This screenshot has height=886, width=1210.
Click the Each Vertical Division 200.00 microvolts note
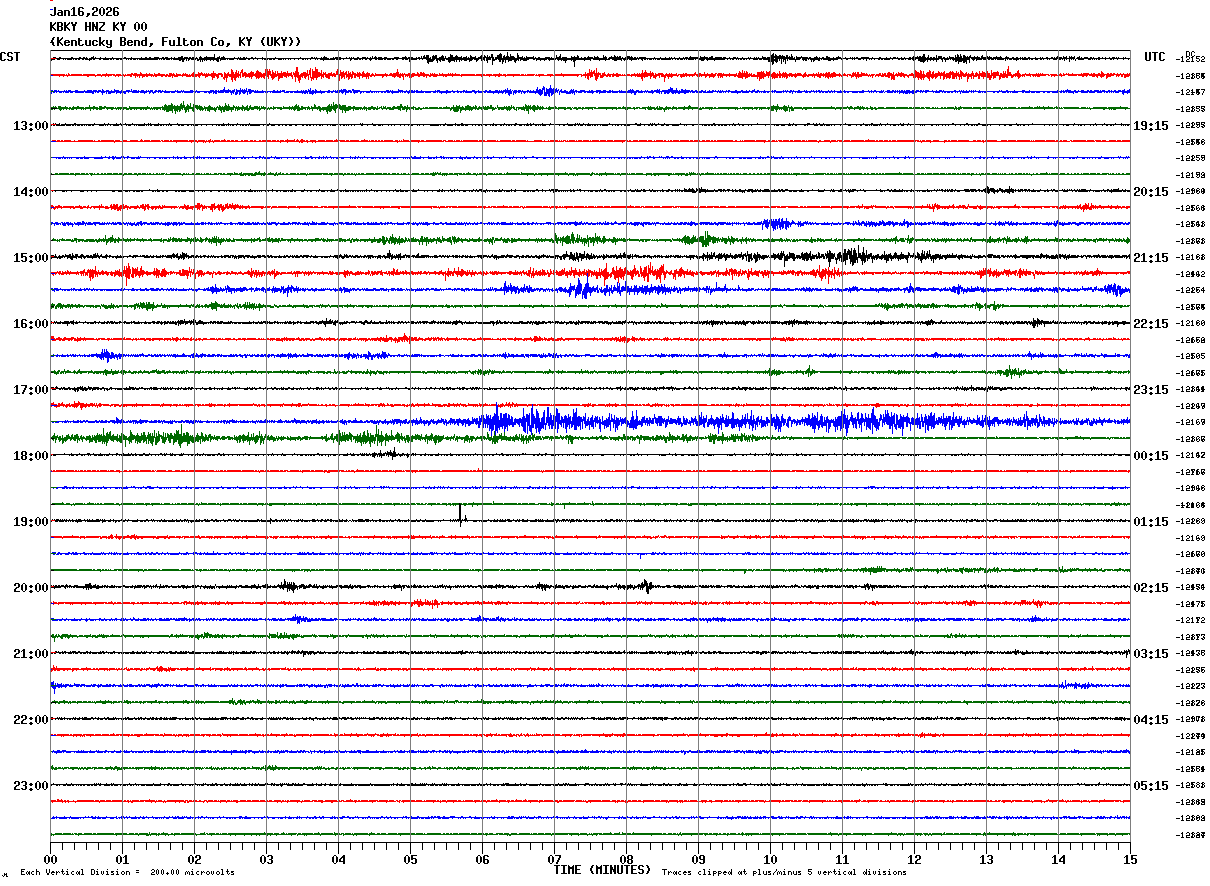pyautogui.click(x=127, y=873)
